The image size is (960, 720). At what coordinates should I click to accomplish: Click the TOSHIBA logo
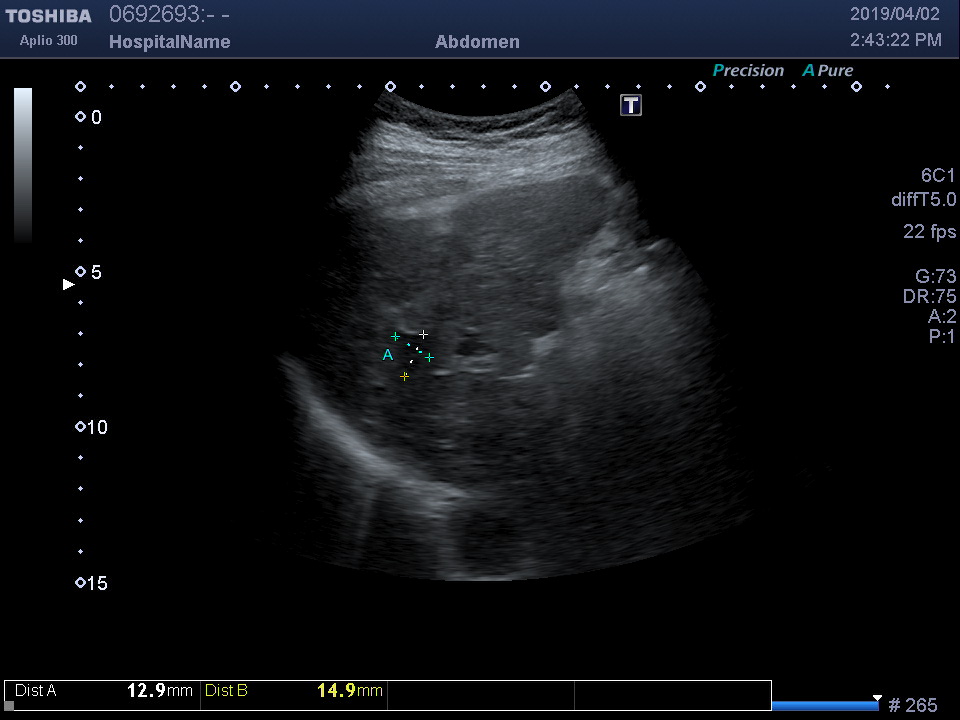48,16
